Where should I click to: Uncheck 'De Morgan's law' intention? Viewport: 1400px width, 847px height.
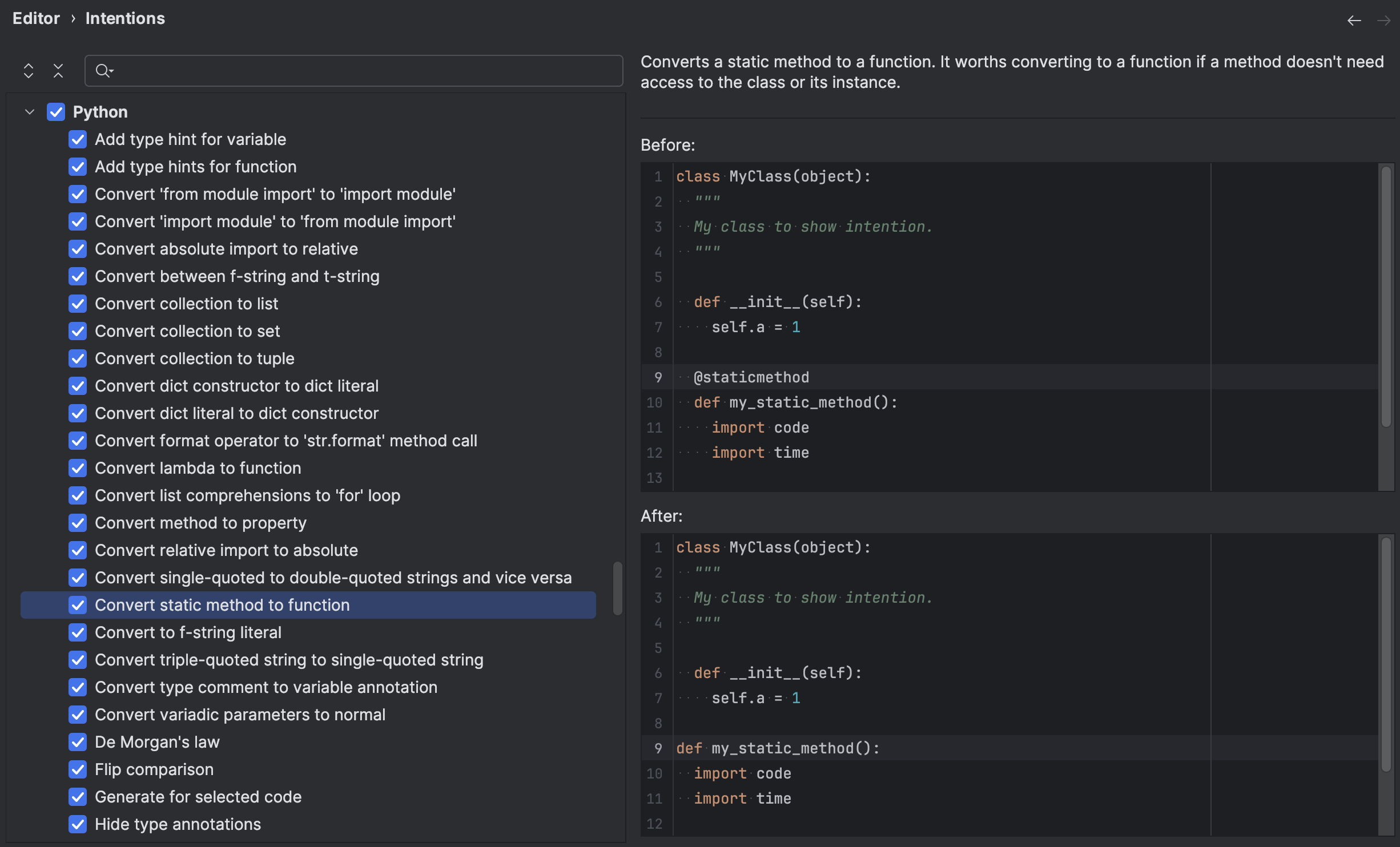78,742
